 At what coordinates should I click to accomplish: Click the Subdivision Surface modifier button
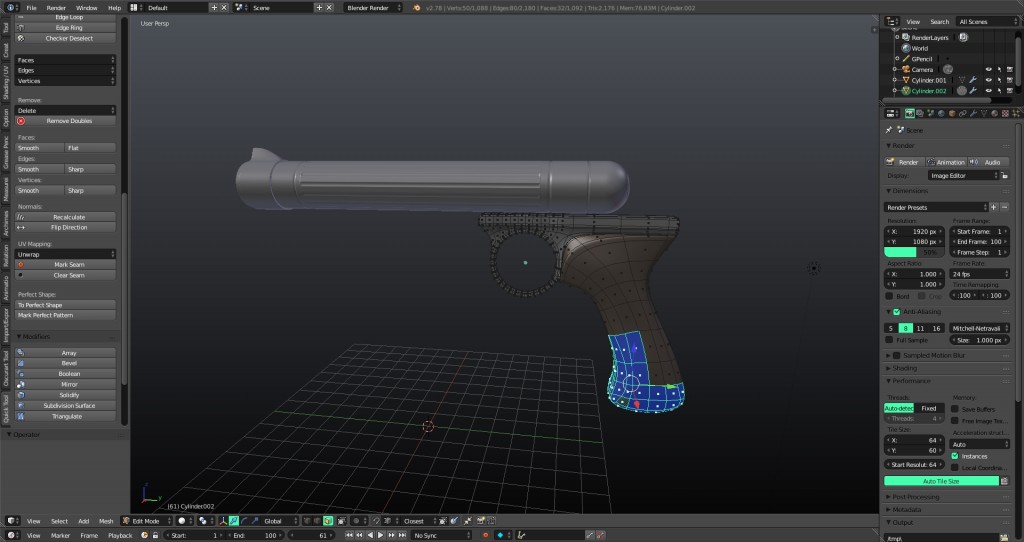pyautogui.click(x=67, y=405)
